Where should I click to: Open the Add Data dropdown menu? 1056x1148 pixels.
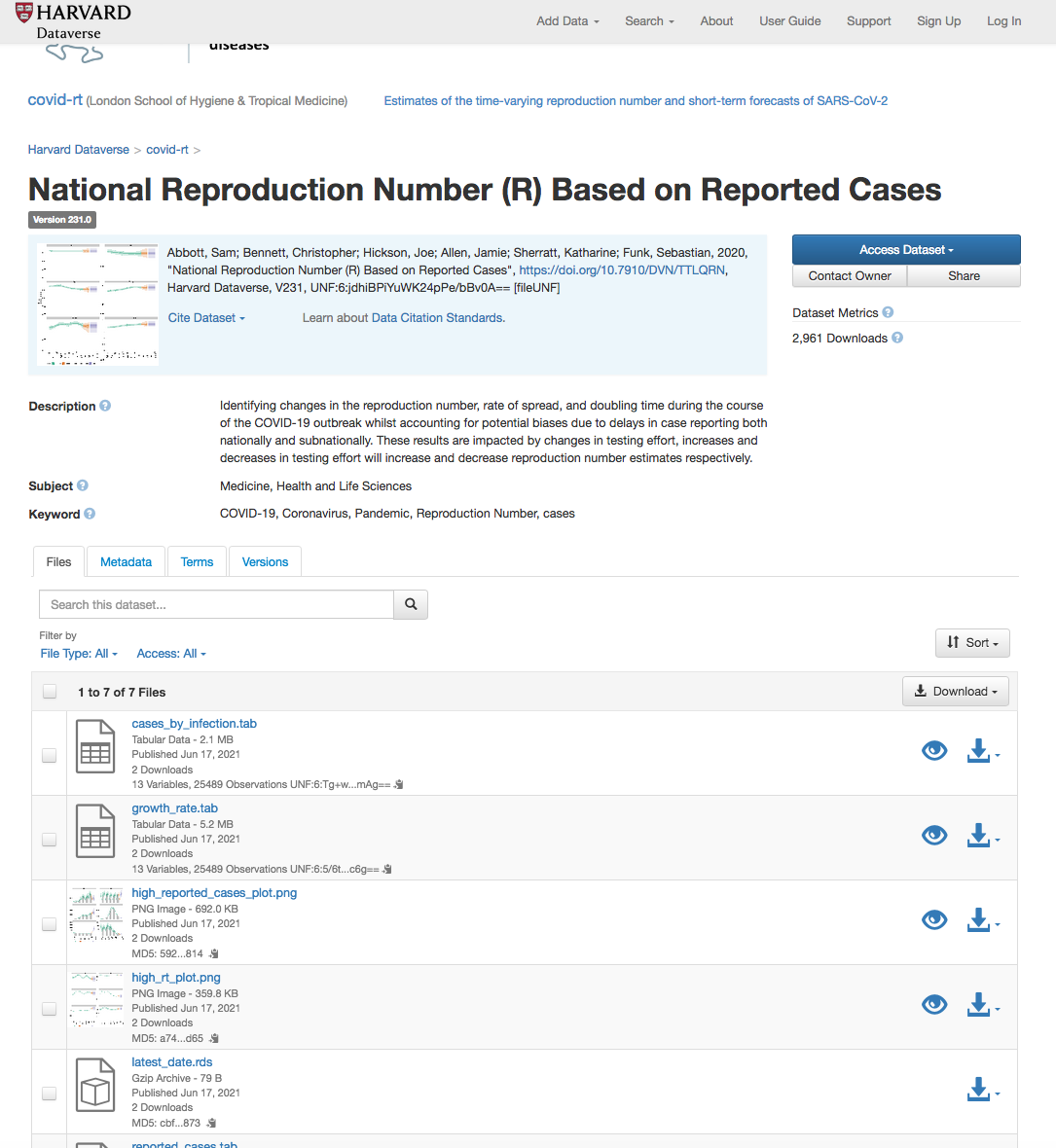point(567,21)
